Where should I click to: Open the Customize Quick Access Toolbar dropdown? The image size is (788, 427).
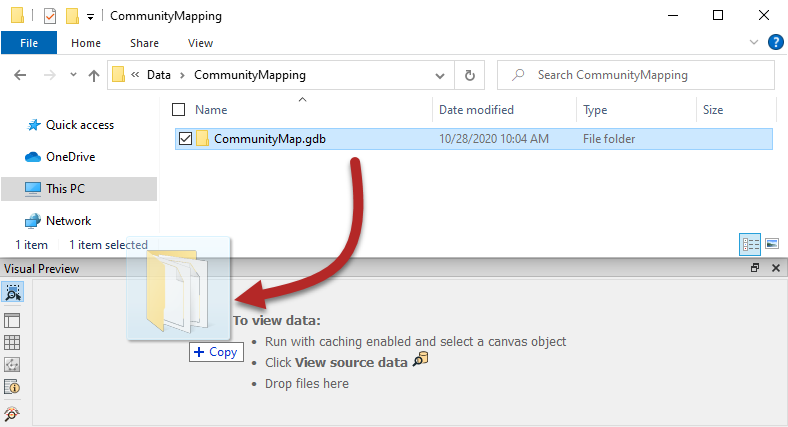[90, 17]
